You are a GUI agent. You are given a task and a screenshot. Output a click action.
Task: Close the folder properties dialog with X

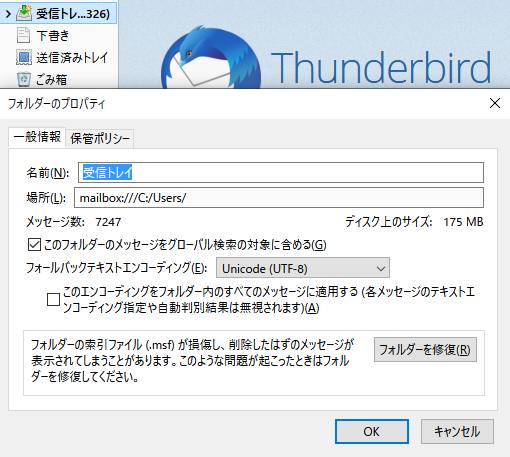pyautogui.click(x=495, y=103)
